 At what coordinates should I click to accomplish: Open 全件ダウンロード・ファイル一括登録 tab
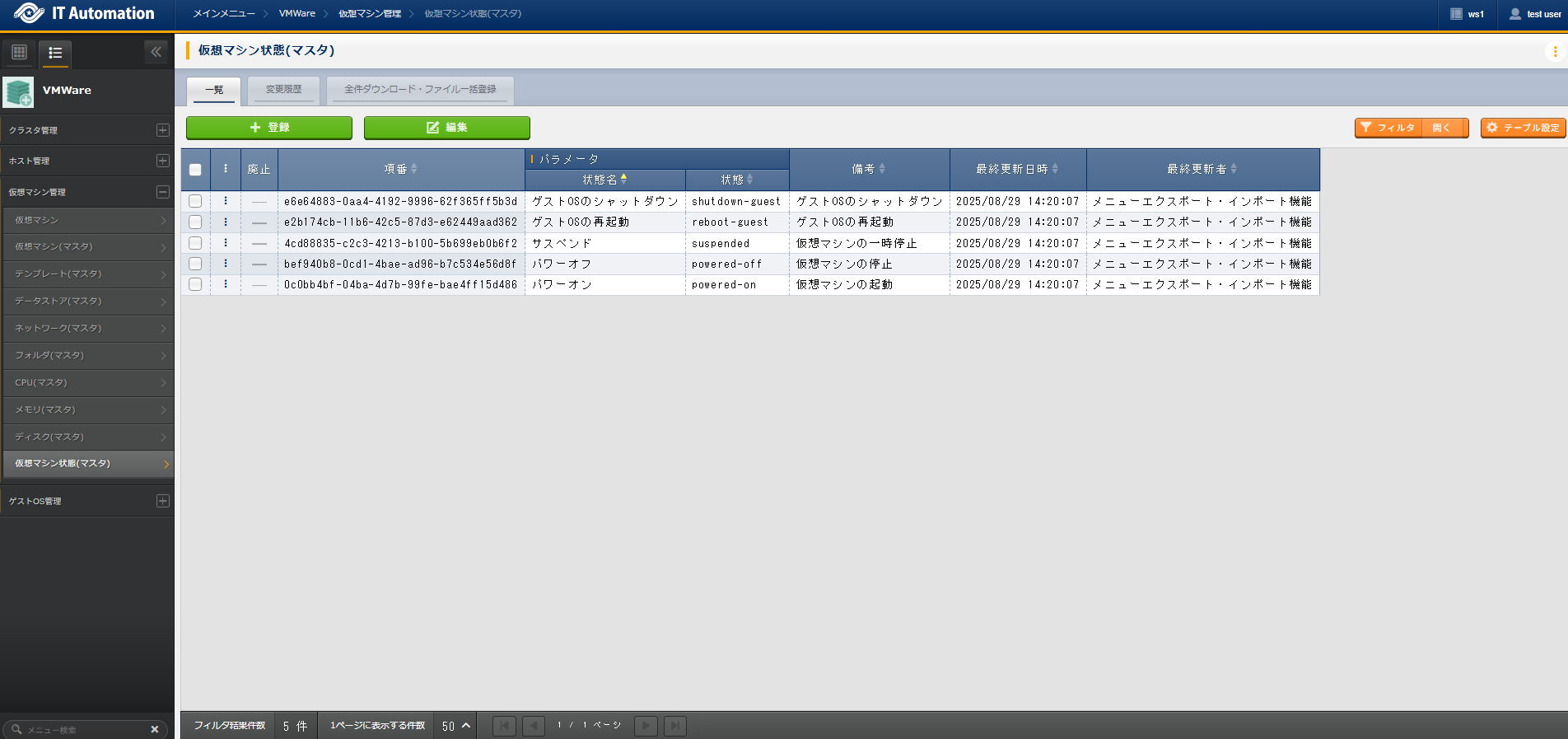coord(420,90)
